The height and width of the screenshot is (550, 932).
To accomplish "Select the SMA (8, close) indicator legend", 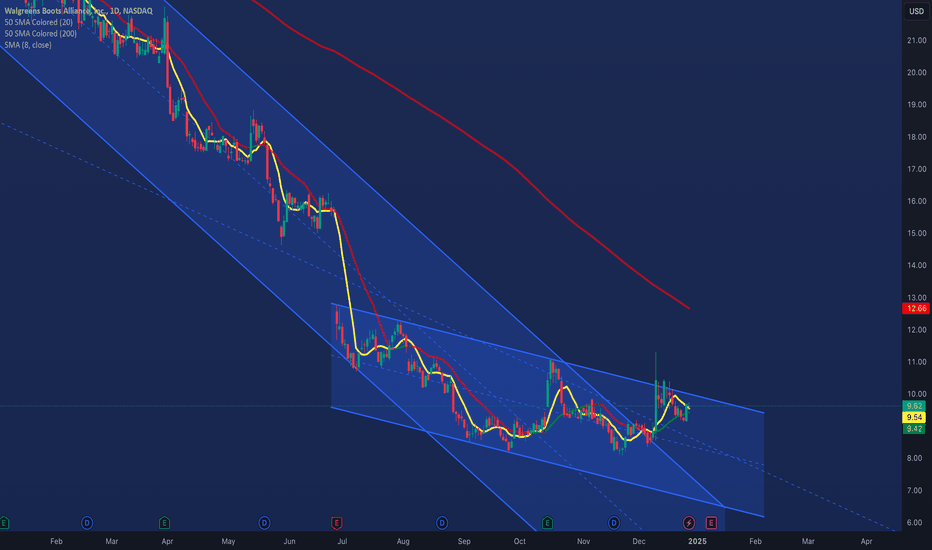I will (28, 45).
